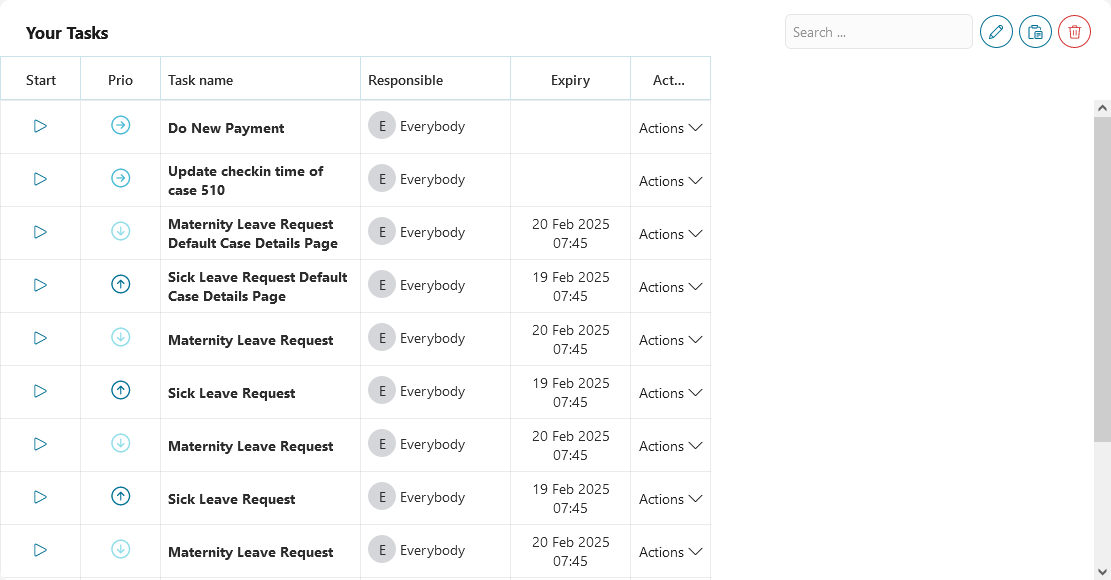This screenshot has height=580, width=1111.
Task: Open Maternity Leave Request Default Case Details Page name
Action: (253, 234)
